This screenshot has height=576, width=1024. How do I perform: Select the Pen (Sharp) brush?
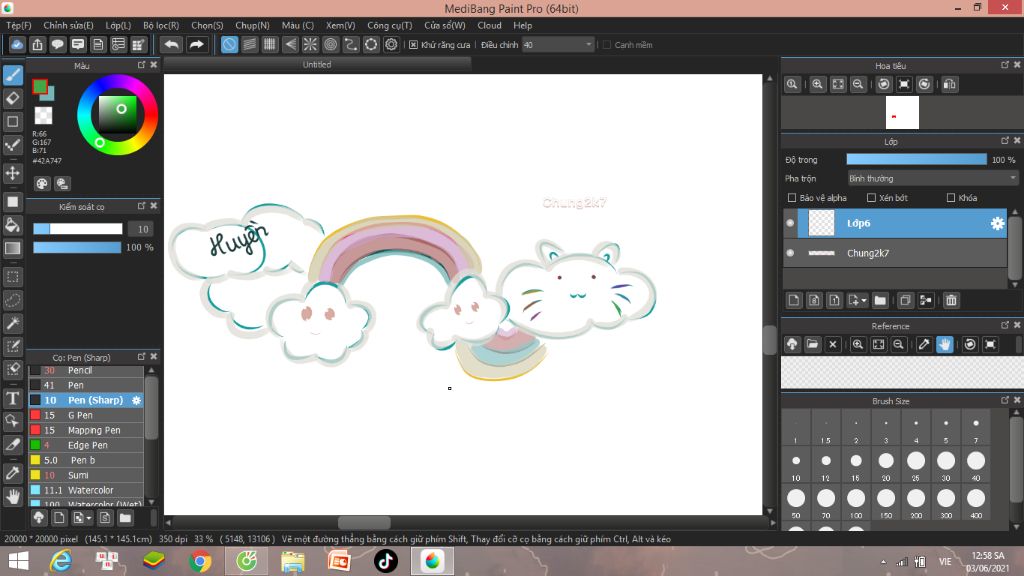tap(86, 400)
